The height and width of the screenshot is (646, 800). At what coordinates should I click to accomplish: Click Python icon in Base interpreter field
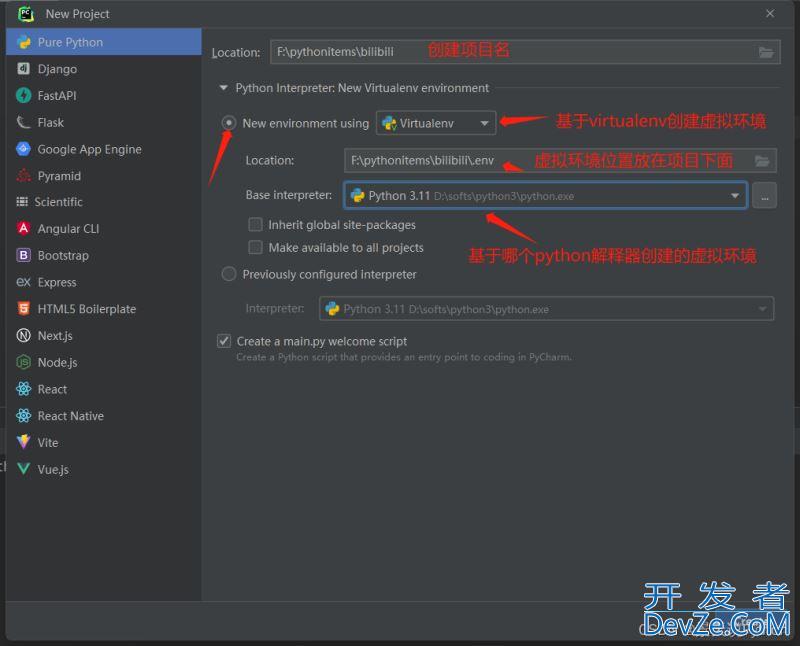click(358, 195)
